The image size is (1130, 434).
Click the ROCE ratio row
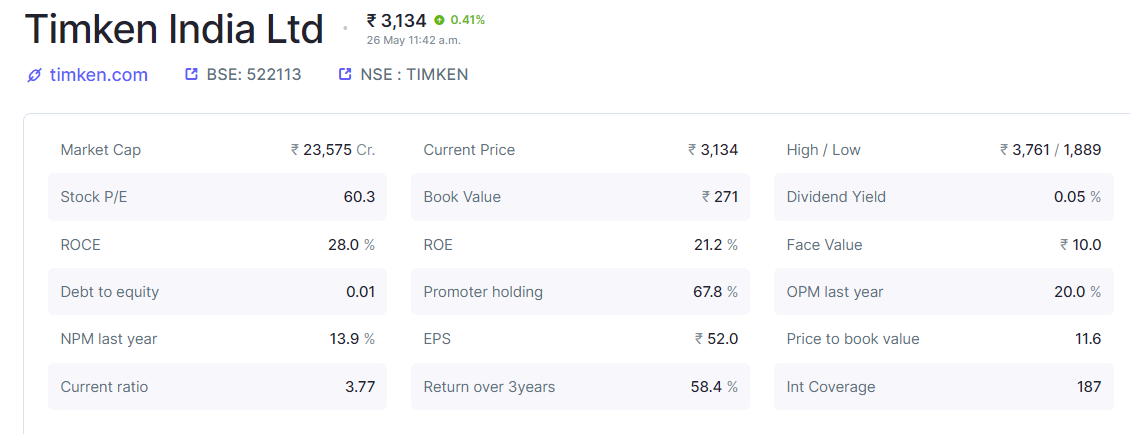click(x=217, y=245)
